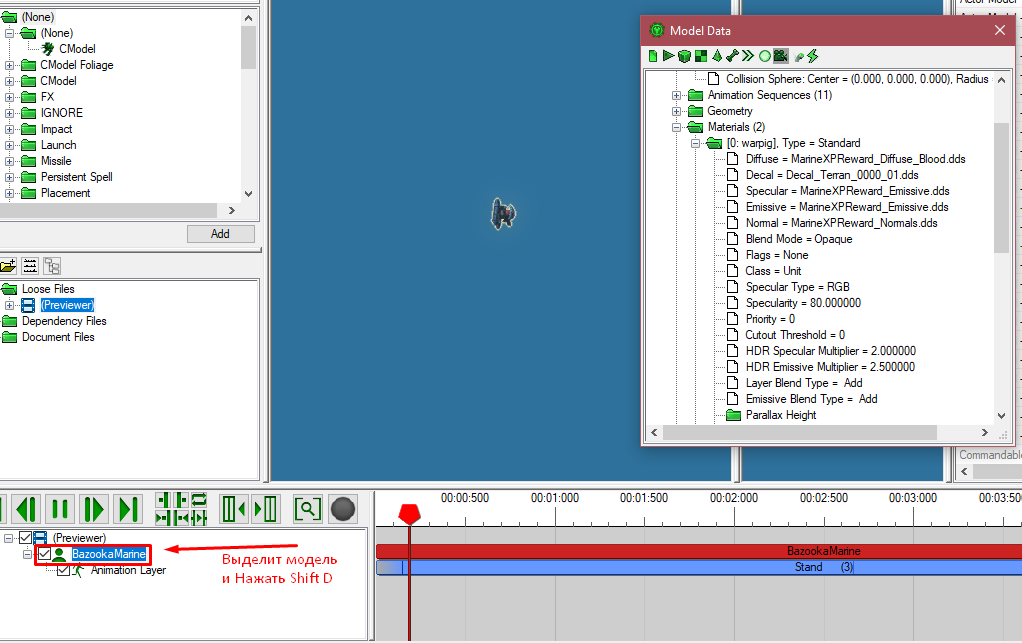Select the Loose Files folder
The height and width of the screenshot is (643, 1022).
[48, 289]
